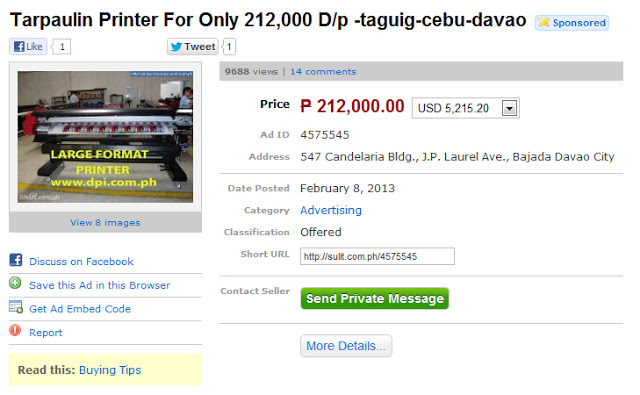
Task: Click View 8 images link
Action: [105, 222]
